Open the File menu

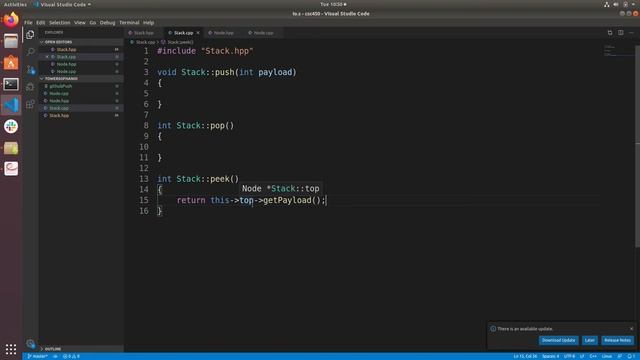pos(28,23)
